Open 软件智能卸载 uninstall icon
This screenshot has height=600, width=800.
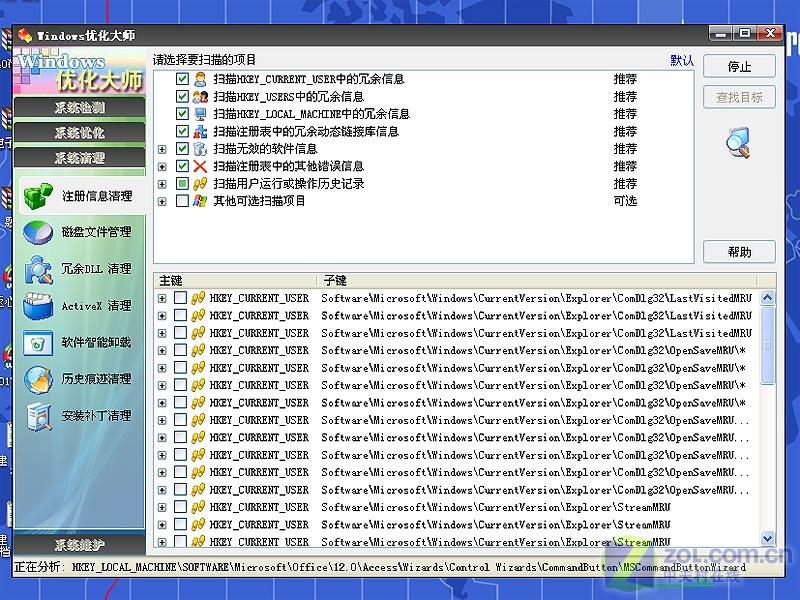pyautogui.click(x=38, y=343)
